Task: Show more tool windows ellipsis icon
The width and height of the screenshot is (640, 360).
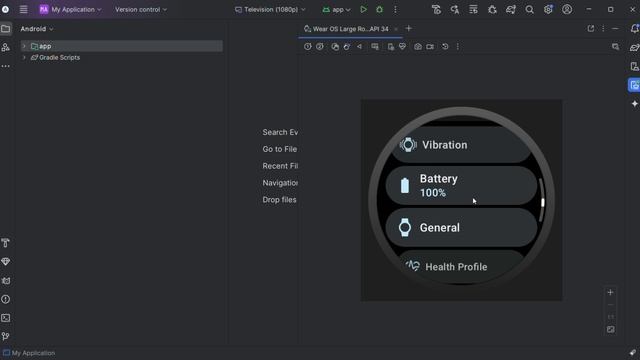Action: coord(6,66)
